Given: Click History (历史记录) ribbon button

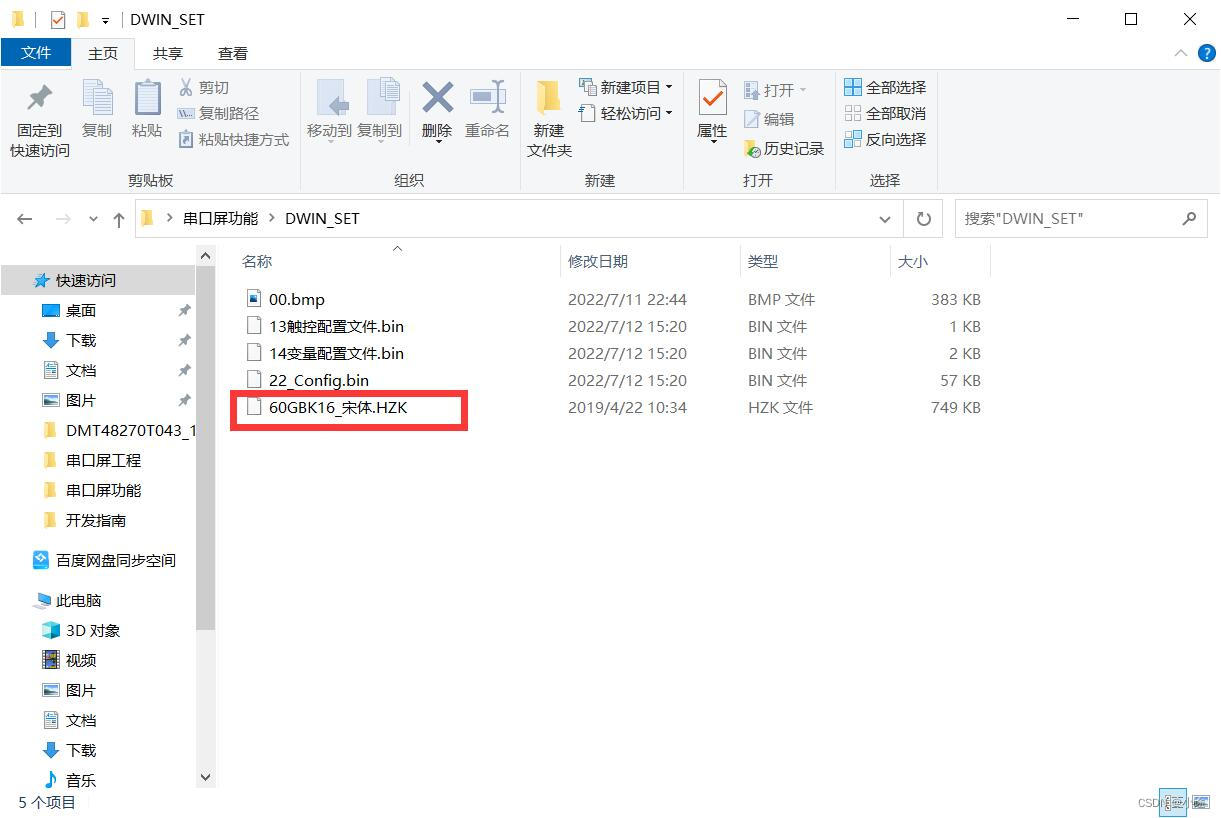Looking at the screenshot, I should pos(784,148).
